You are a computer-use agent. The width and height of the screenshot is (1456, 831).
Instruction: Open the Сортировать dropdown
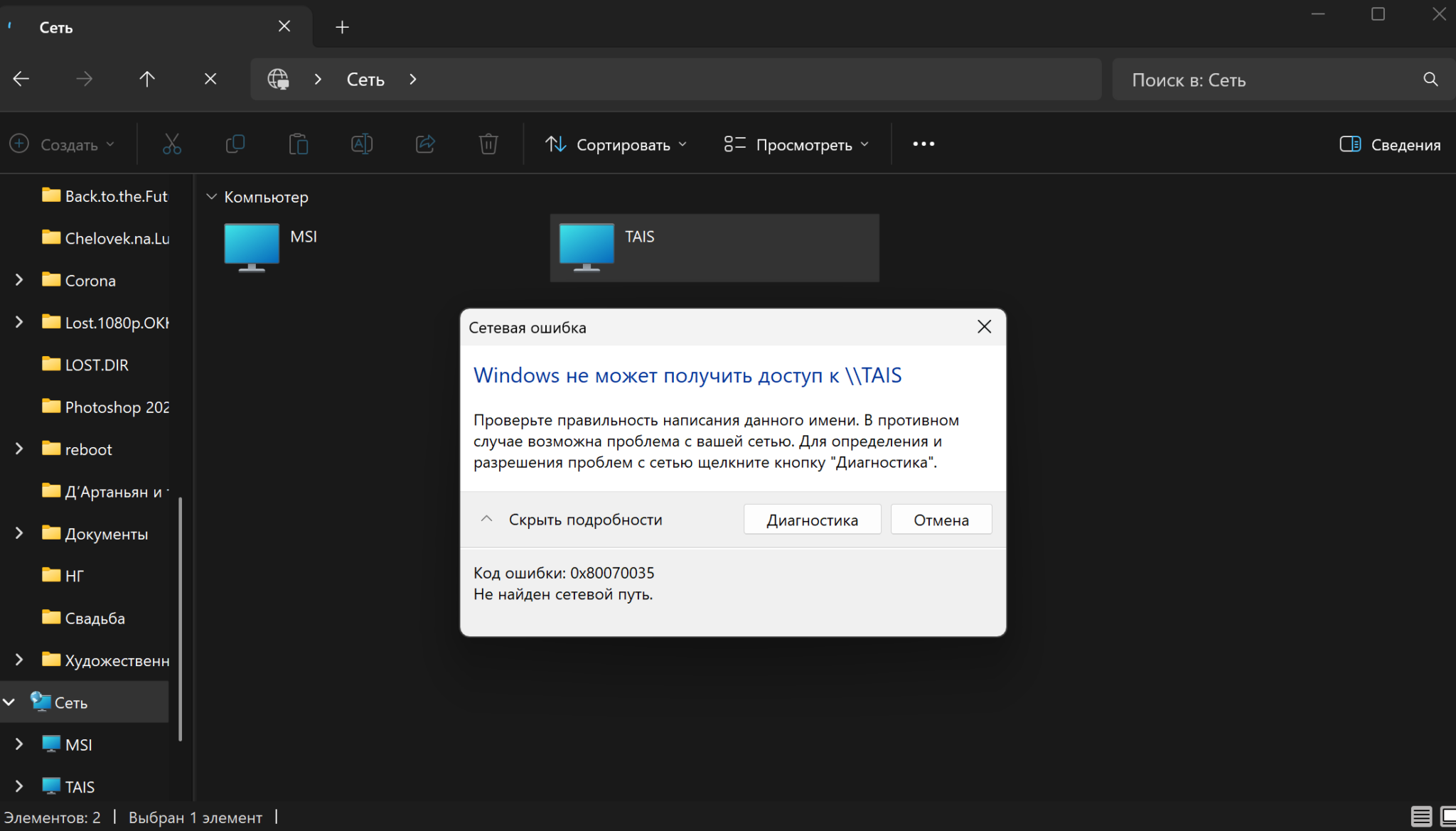click(616, 144)
